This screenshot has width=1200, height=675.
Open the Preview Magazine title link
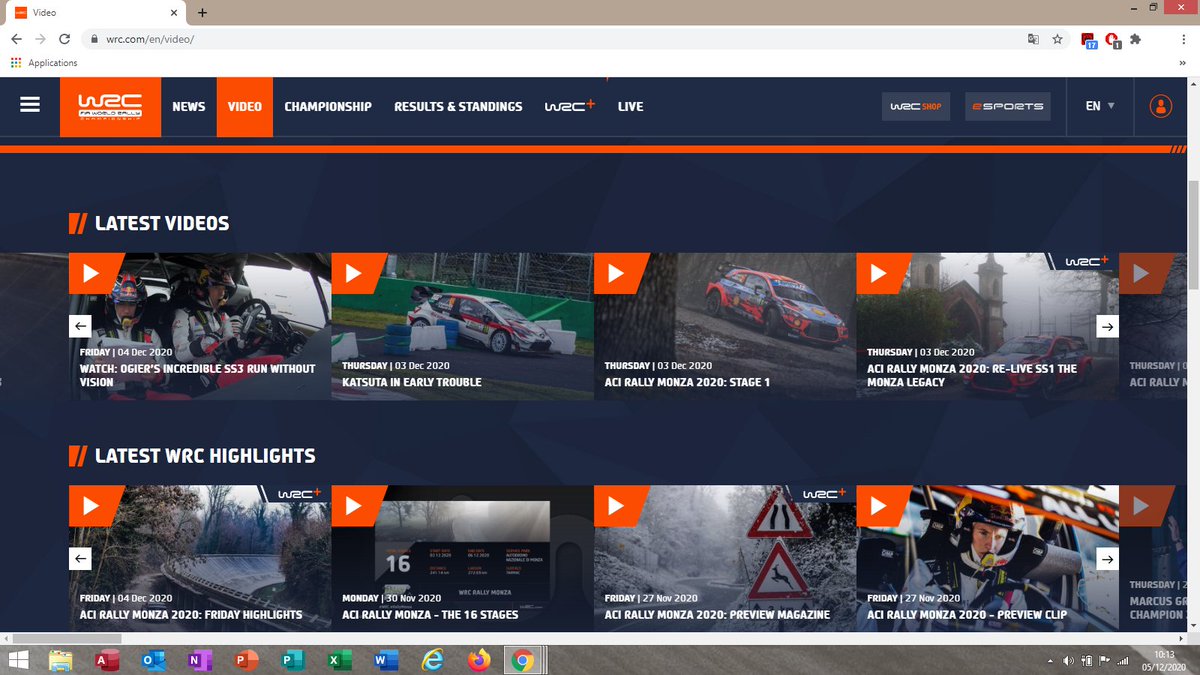(717, 614)
